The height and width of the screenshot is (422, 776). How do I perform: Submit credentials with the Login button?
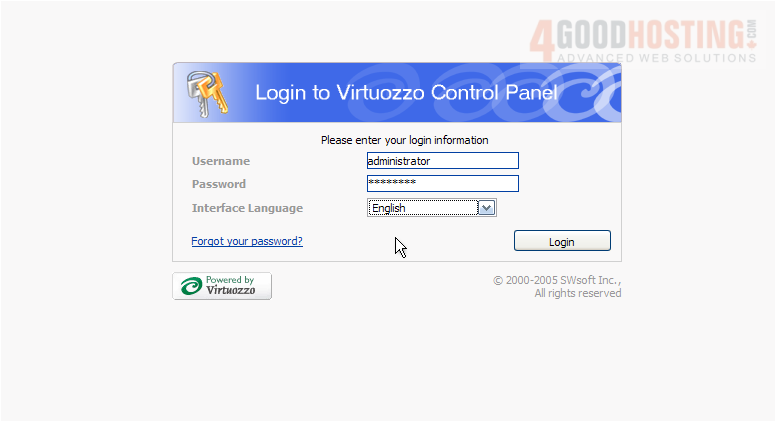coord(562,241)
